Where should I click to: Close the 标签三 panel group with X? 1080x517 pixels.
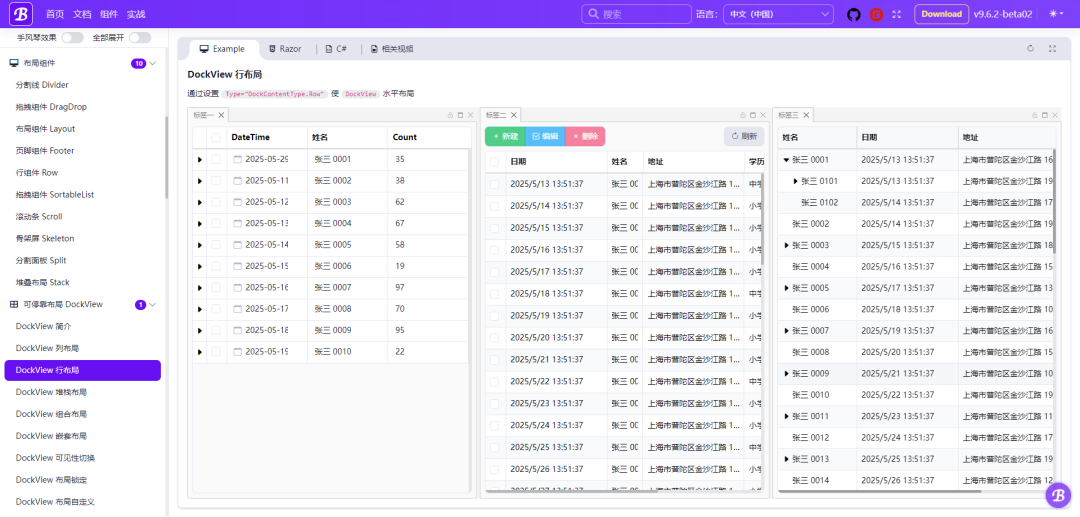click(1055, 115)
